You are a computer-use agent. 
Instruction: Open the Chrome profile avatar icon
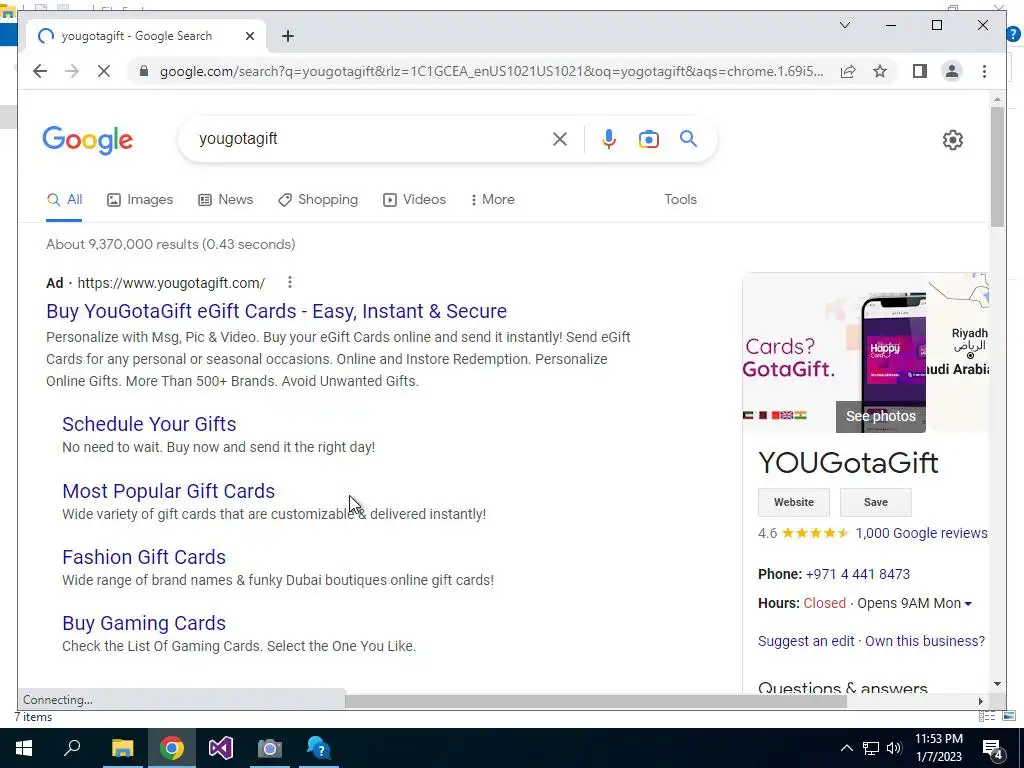[952, 71]
